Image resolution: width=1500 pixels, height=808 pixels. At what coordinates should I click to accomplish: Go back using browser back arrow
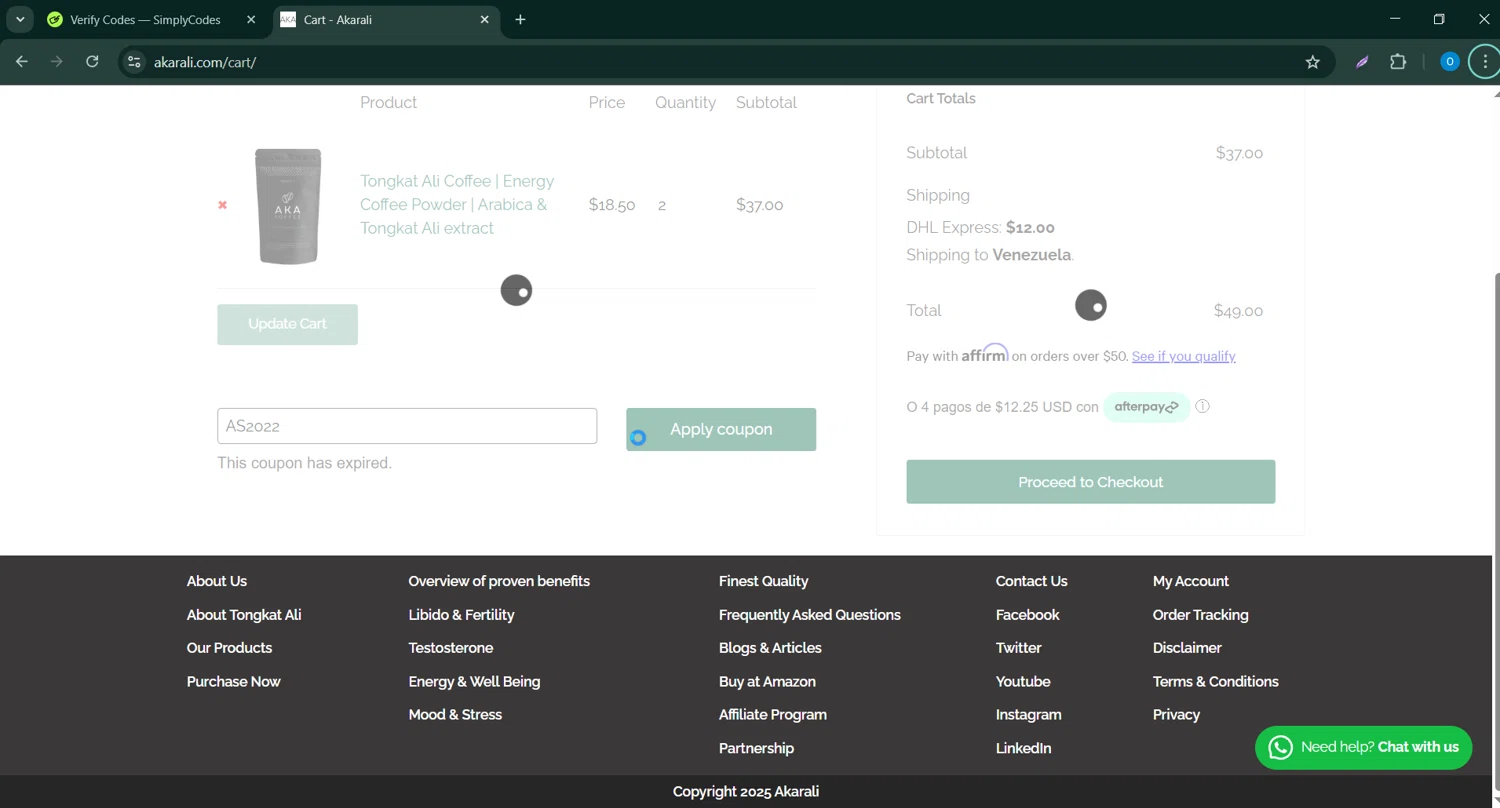(22, 62)
